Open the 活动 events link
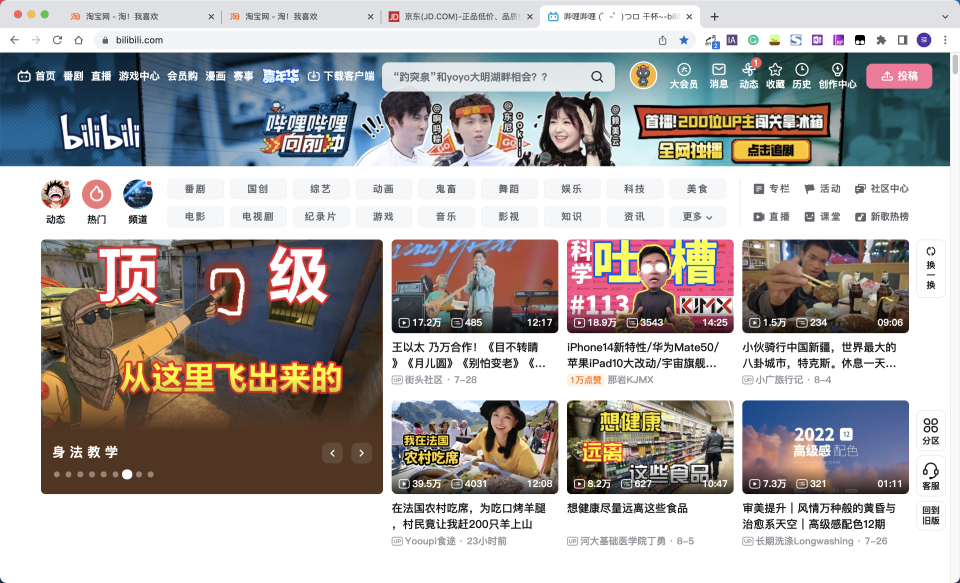The image size is (960, 583). tap(822, 189)
